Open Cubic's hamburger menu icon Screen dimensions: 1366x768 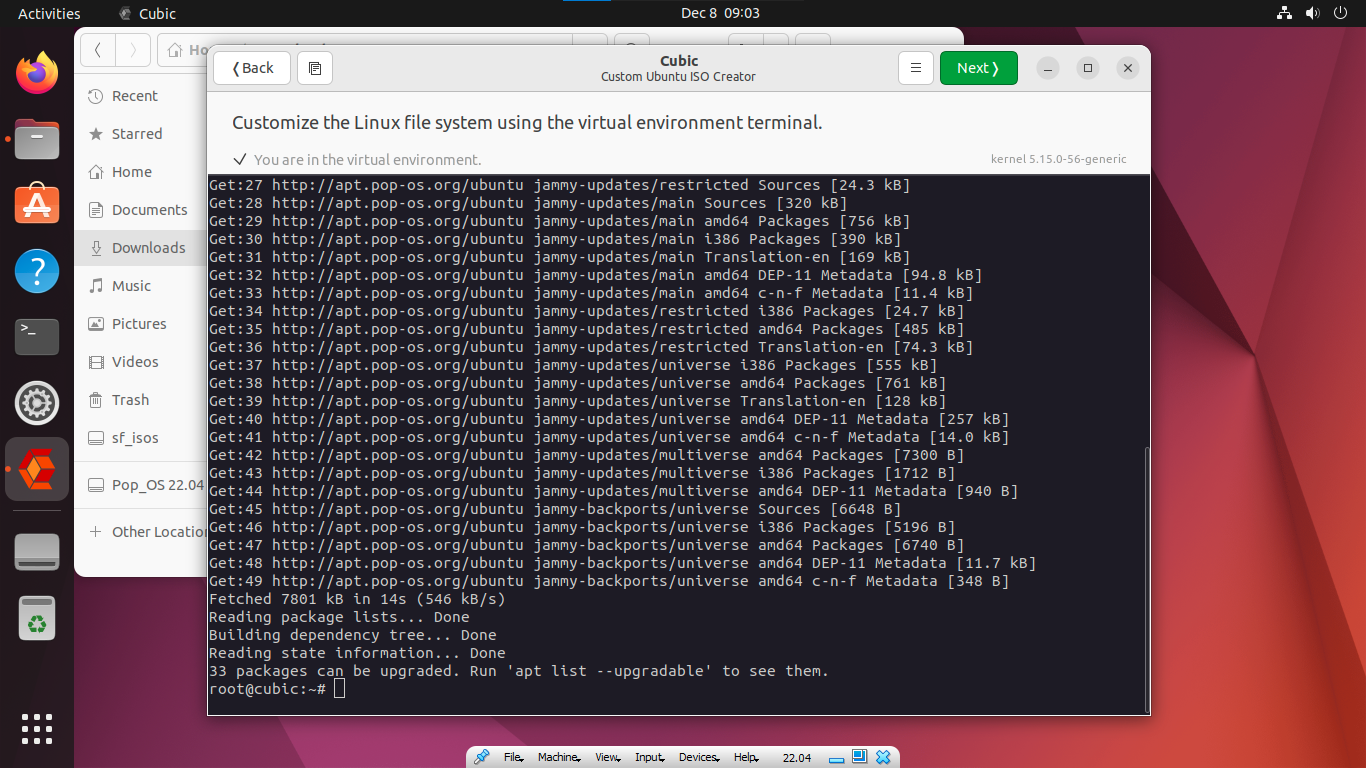point(916,68)
